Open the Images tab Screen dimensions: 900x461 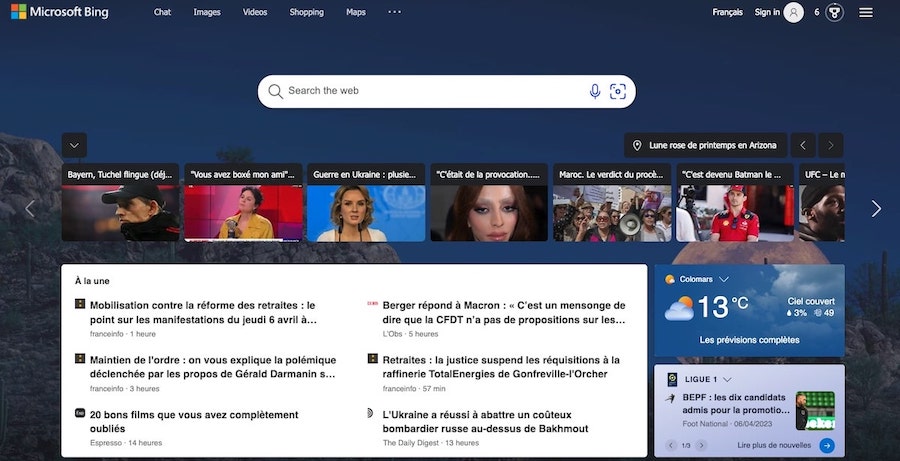coord(207,12)
